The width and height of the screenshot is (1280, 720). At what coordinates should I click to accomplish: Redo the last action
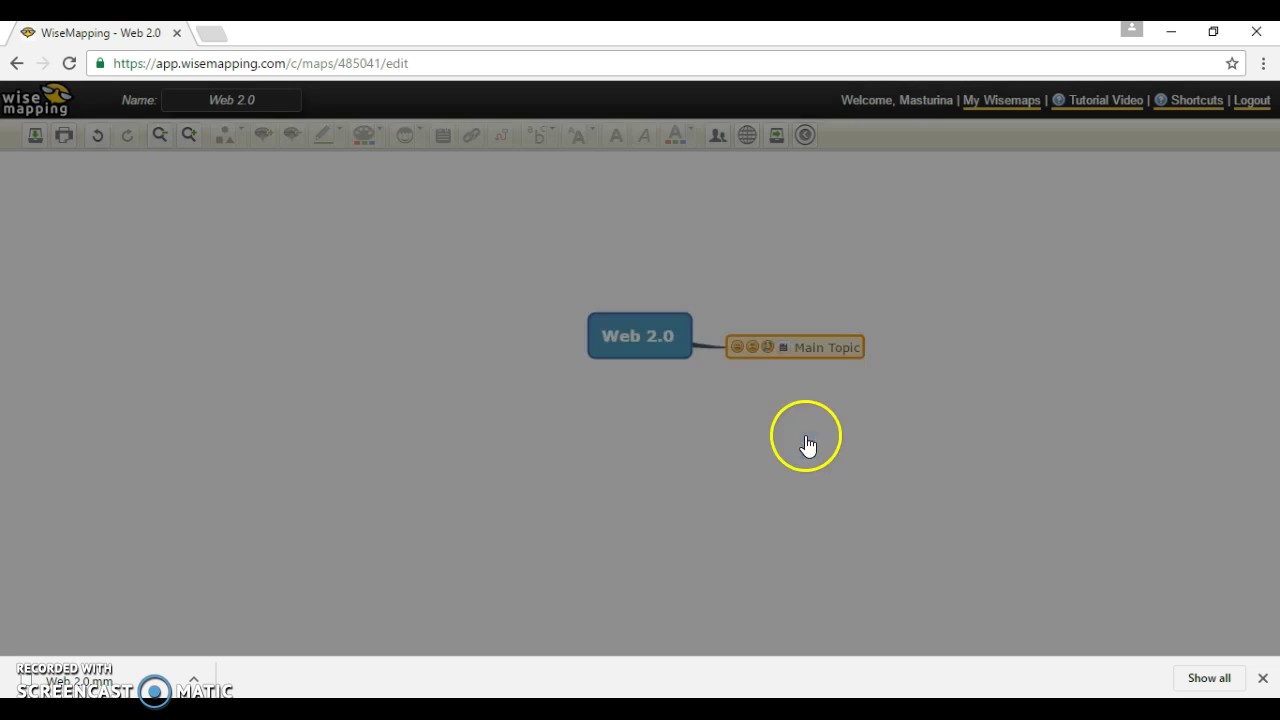127,135
